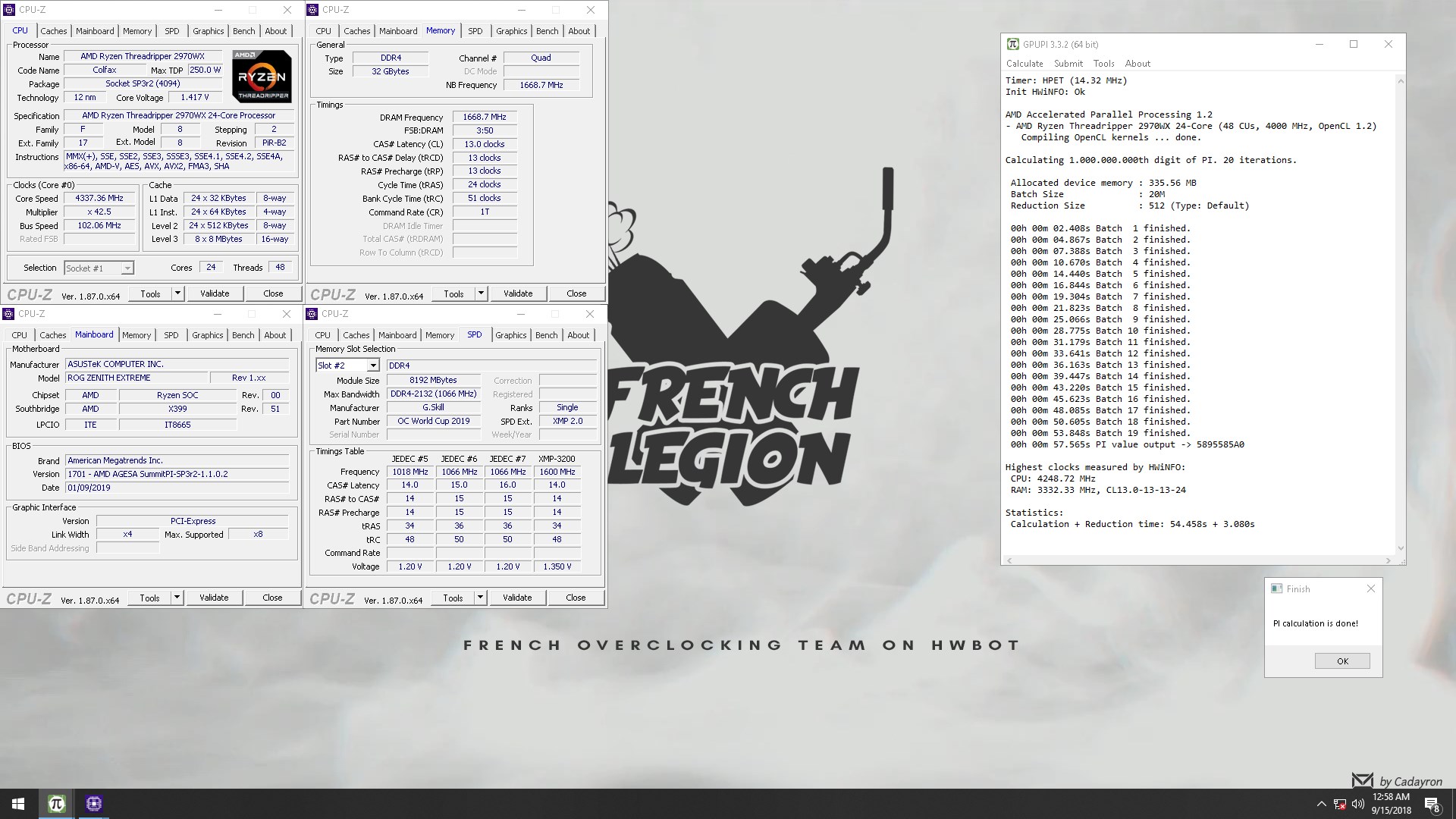The width and height of the screenshot is (1456, 819).
Task: Maximize the GPUPI window
Action: click(x=1354, y=44)
